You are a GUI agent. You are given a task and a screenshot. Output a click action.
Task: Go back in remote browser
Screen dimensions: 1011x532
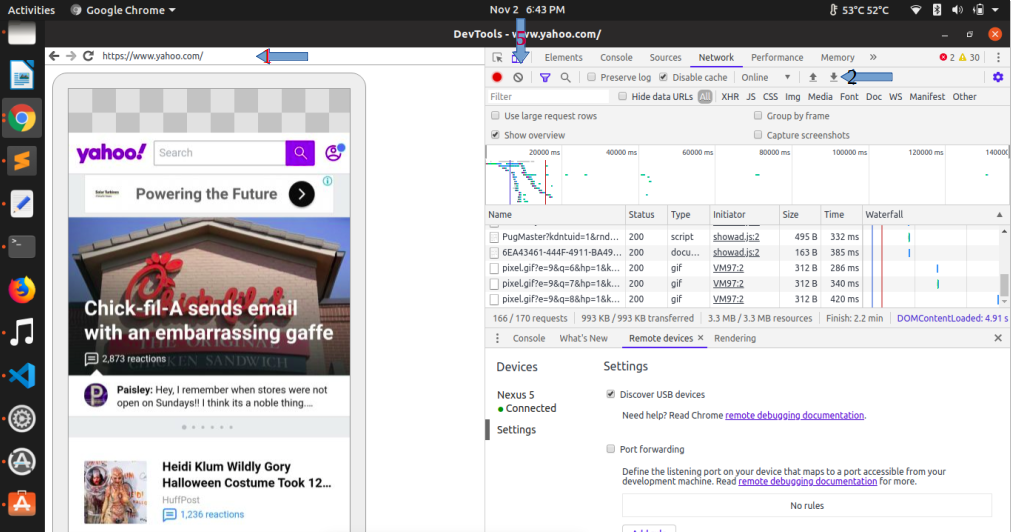54,56
